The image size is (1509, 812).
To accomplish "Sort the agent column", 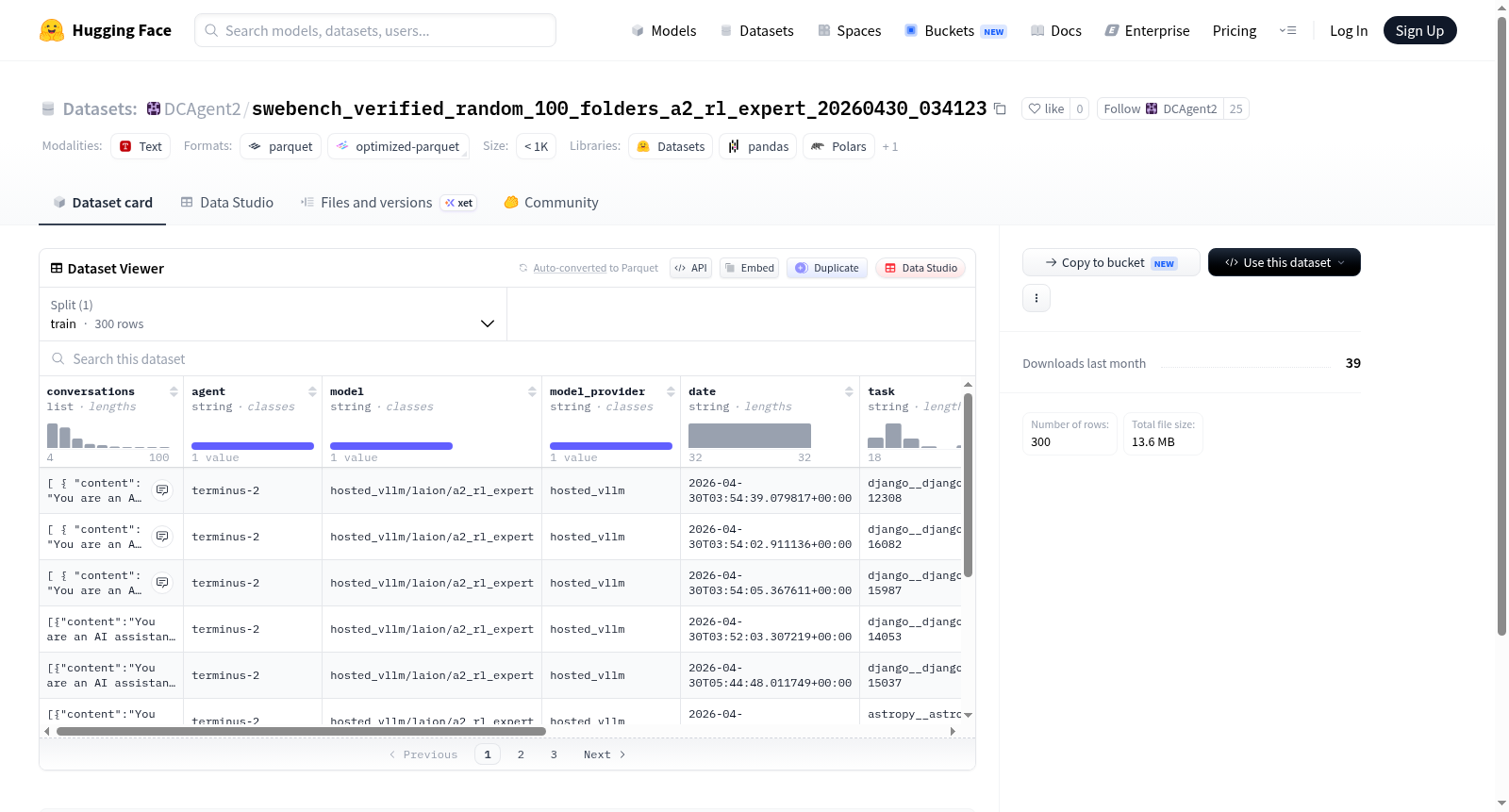I will [x=312, y=391].
